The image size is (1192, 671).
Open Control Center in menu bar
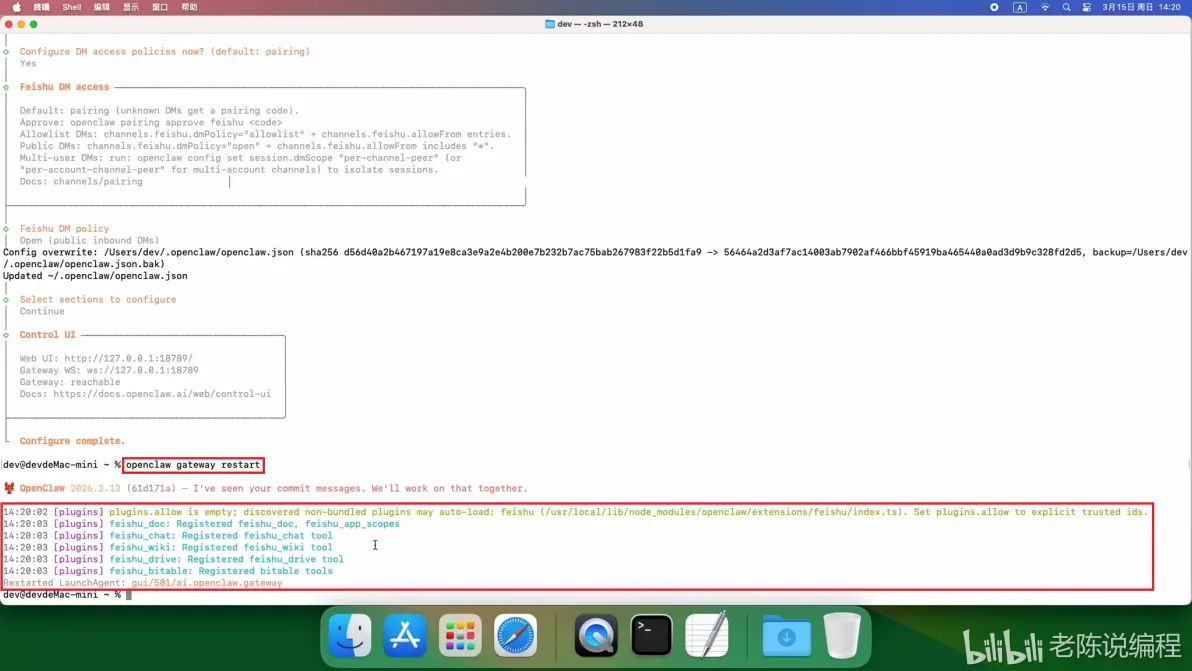[1086, 7]
